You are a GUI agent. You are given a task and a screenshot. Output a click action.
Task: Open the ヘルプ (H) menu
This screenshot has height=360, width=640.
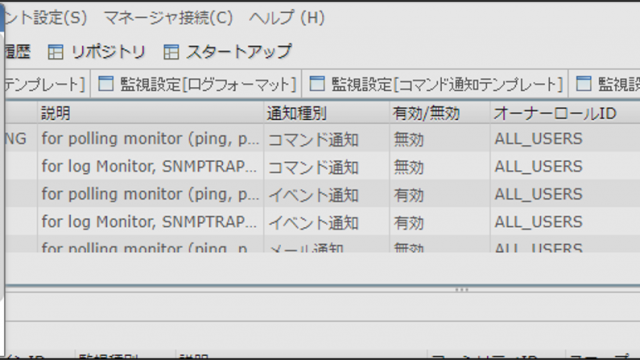coord(287,18)
